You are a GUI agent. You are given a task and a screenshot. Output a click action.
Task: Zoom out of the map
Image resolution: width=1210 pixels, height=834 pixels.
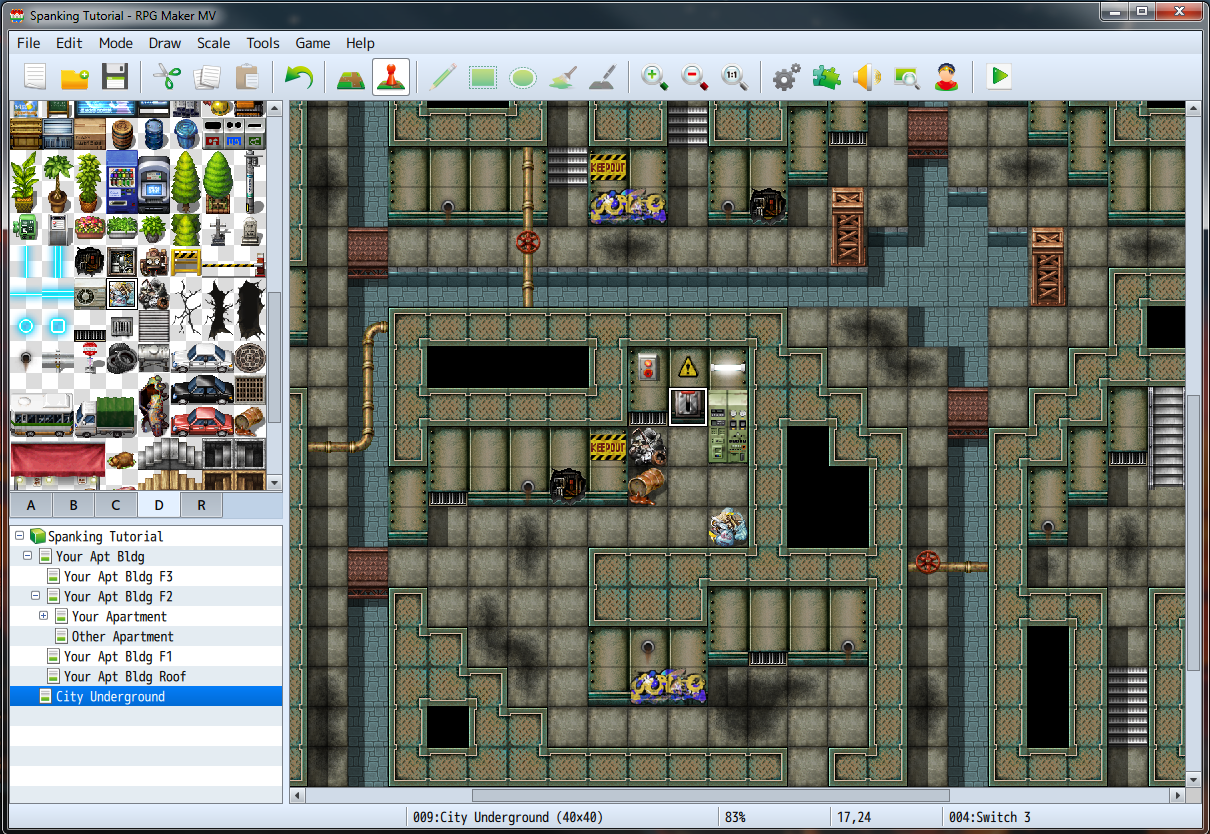tap(695, 77)
